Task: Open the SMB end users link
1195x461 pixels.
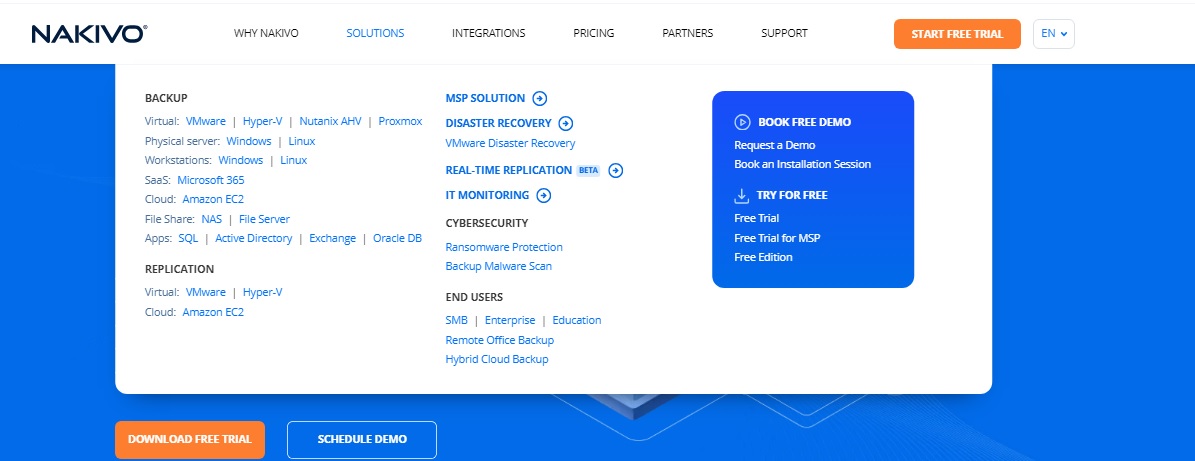Action: click(457, 321)
